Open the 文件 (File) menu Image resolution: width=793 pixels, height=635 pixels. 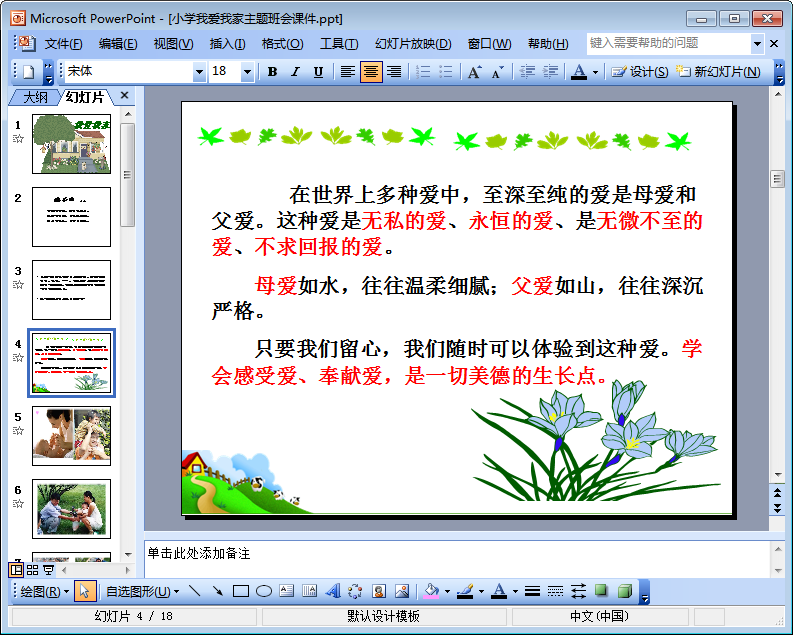[64, 44]
